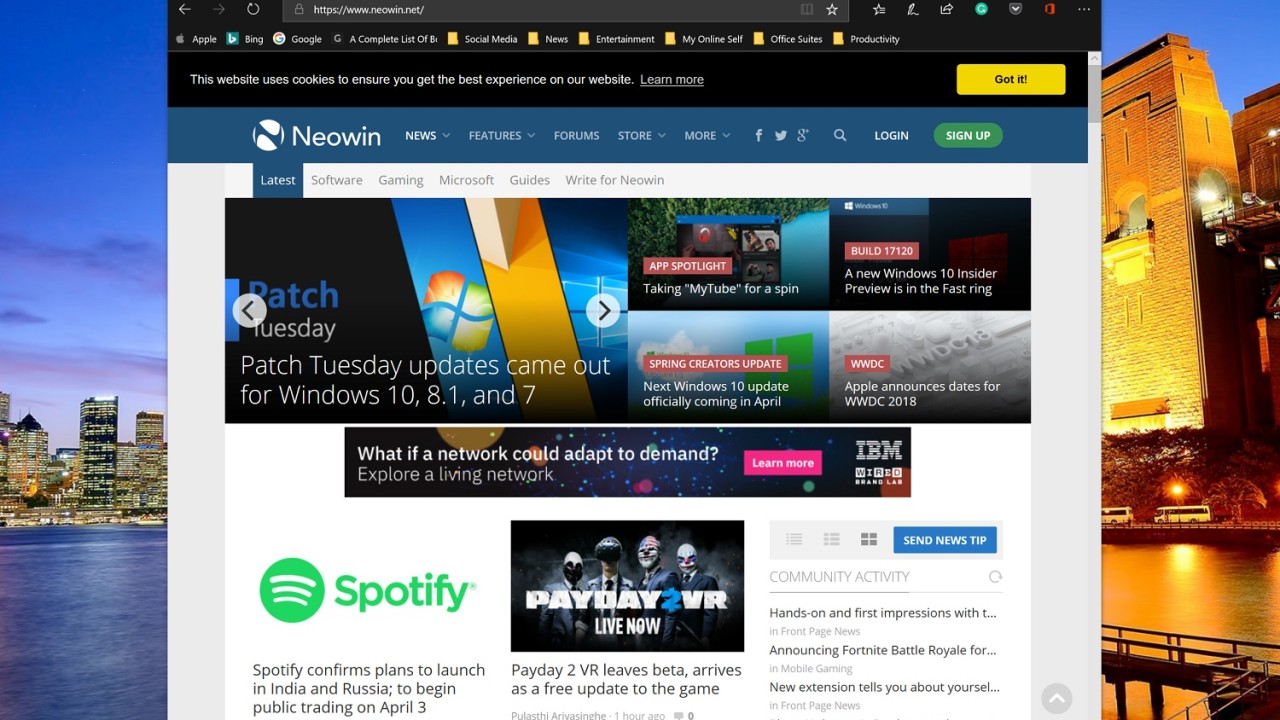Viewport: 1280px width, 720px height.
Task: Open the A Complete List Of bookmark
Action: click(x=385, y=39)
